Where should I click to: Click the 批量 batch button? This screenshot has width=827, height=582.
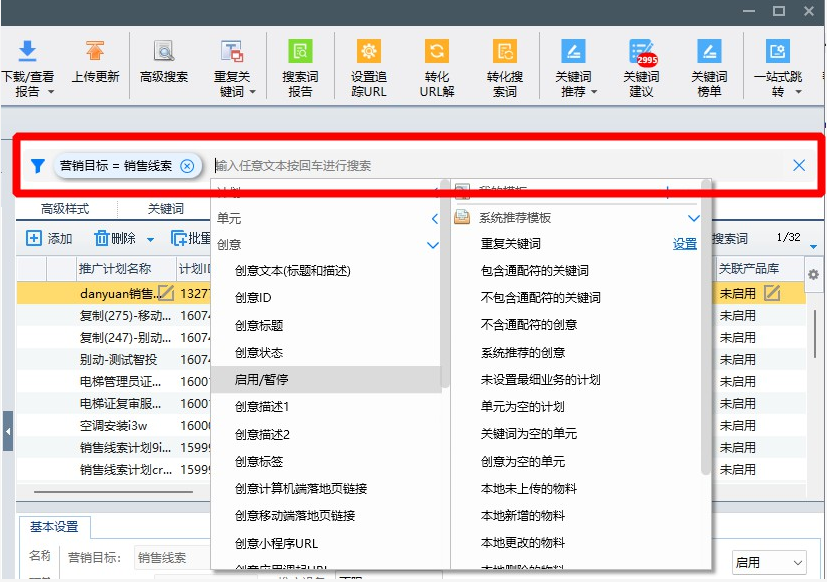[x=191, y=238]
